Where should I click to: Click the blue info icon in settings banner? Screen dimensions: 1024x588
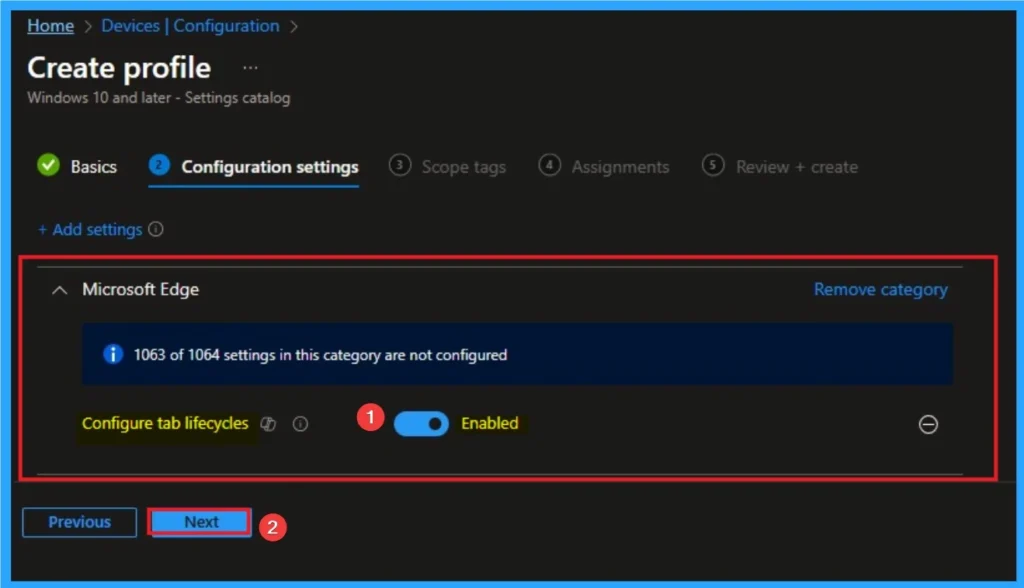(113, 354)
